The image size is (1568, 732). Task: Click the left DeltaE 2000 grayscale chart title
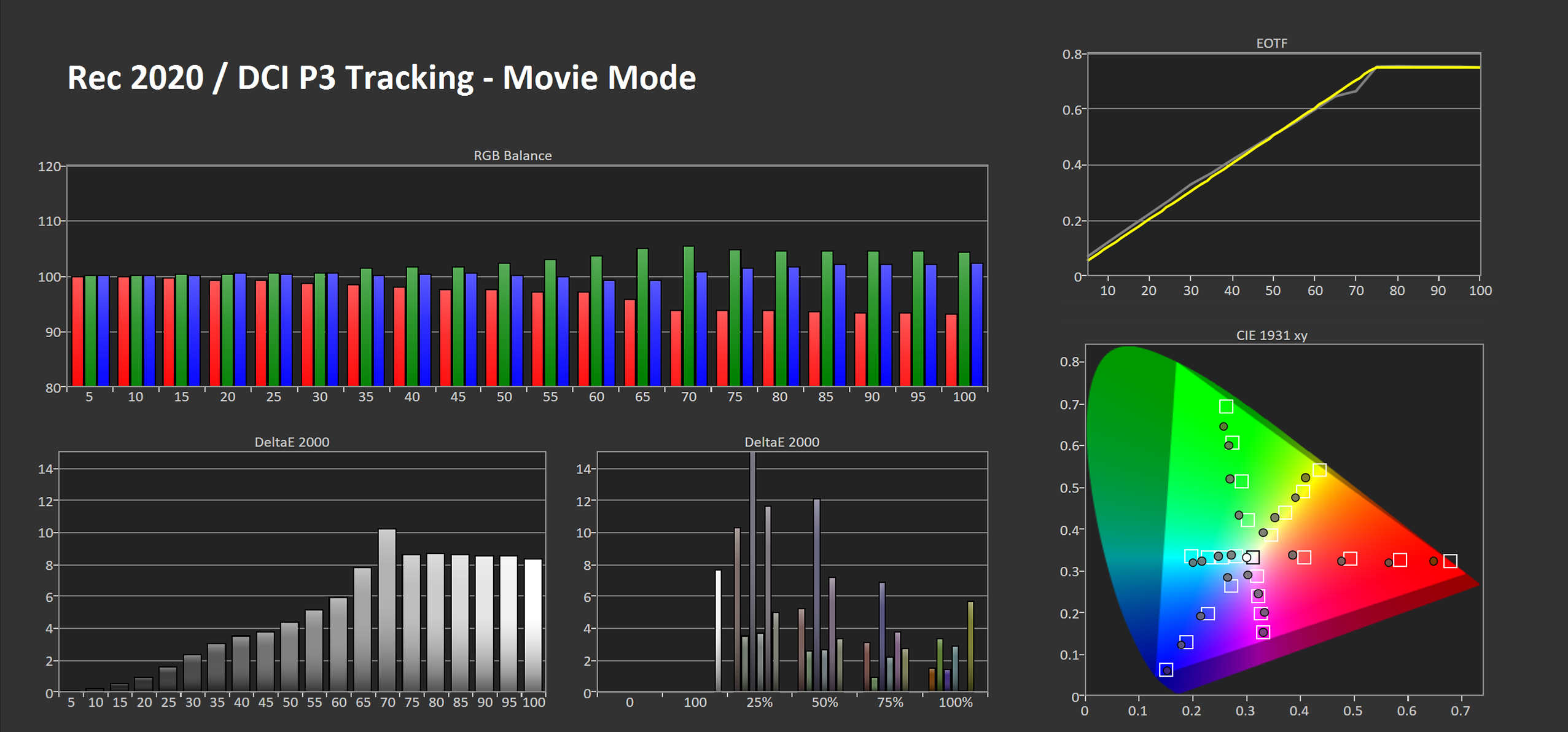[292, 442]
